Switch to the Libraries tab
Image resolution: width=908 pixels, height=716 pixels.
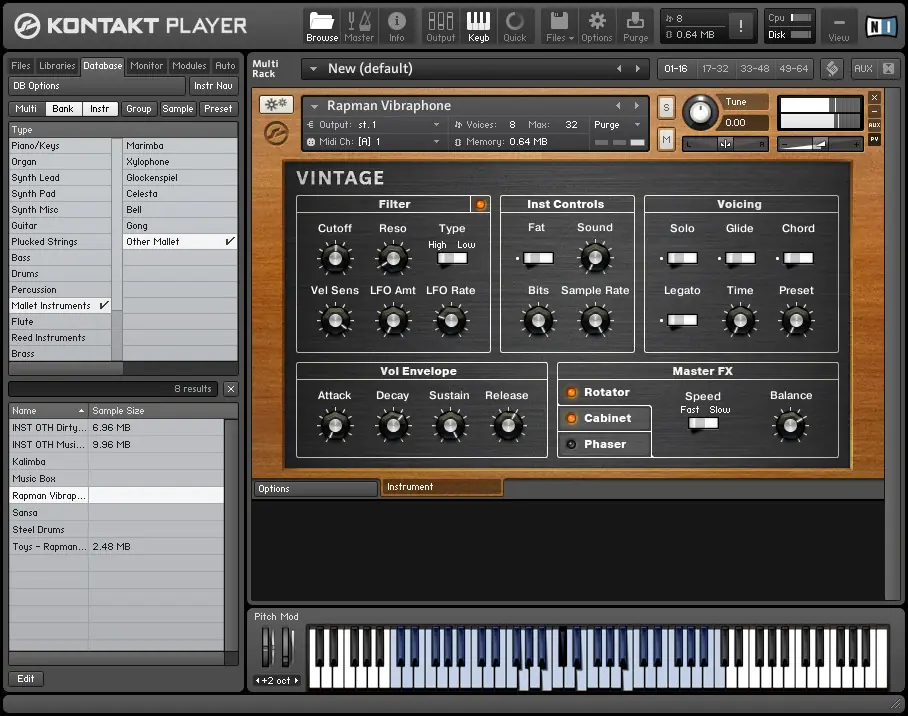[57, 65]
